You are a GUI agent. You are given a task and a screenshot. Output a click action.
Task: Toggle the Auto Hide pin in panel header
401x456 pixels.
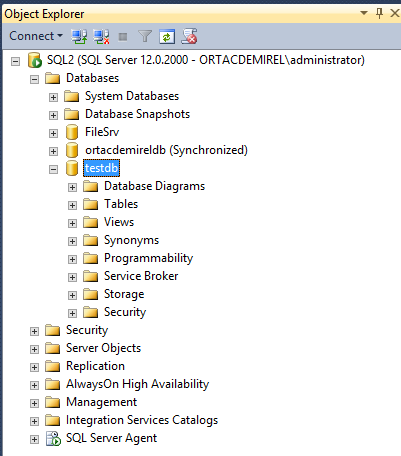[379, 13]
